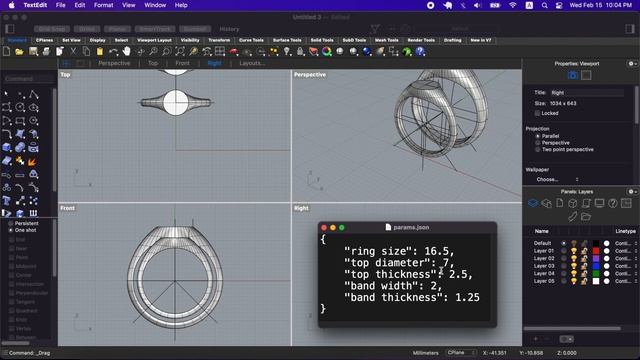Select Perspective projection radio button
The width and height of the screenshot is (640, 360).
tap(538, 143)
